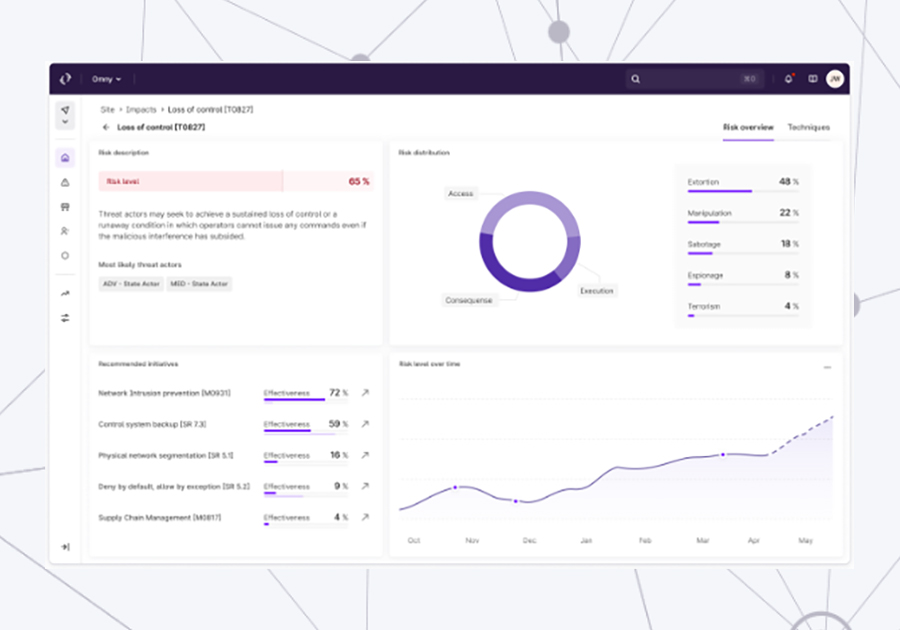The width and height of the screenshot is (900, 630).
Task: Switch to the Techniques tab
Action: click(808, 128)
